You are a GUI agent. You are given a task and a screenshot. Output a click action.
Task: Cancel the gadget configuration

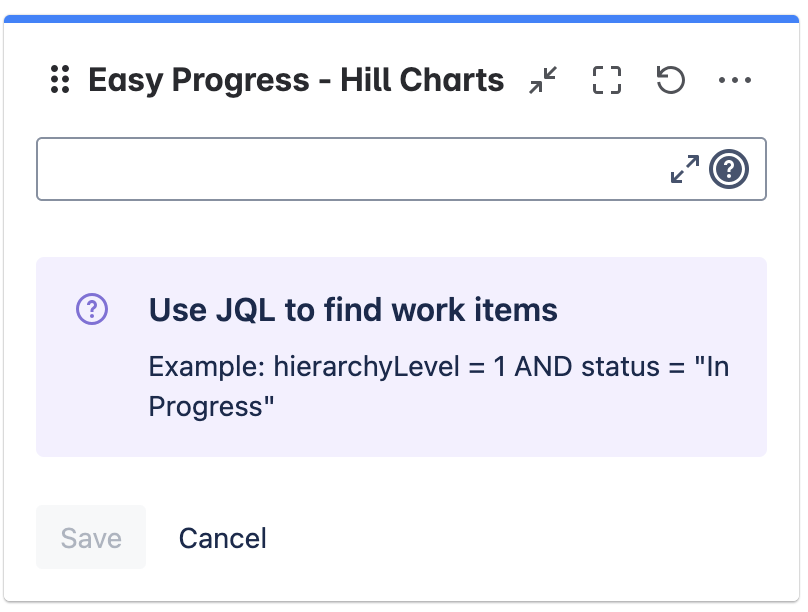222,538
